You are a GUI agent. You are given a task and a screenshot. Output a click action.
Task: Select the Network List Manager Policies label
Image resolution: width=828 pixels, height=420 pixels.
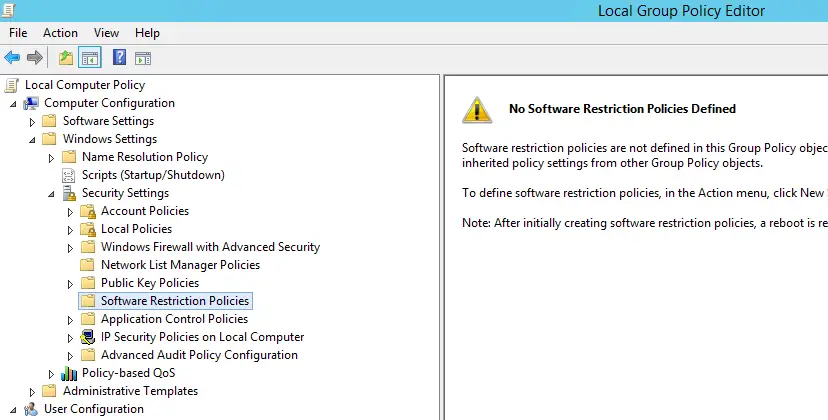[x=181, y=265]
